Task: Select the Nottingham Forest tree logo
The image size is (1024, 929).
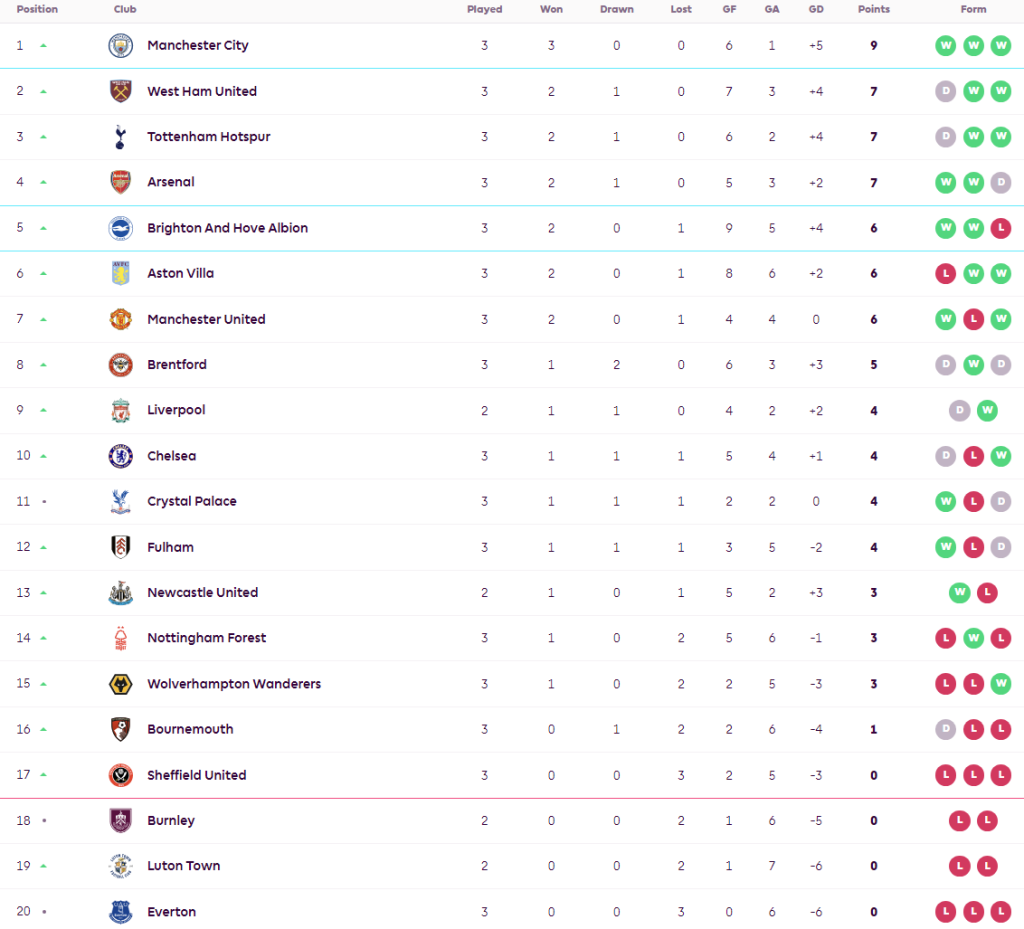Action: coord(120,638)
